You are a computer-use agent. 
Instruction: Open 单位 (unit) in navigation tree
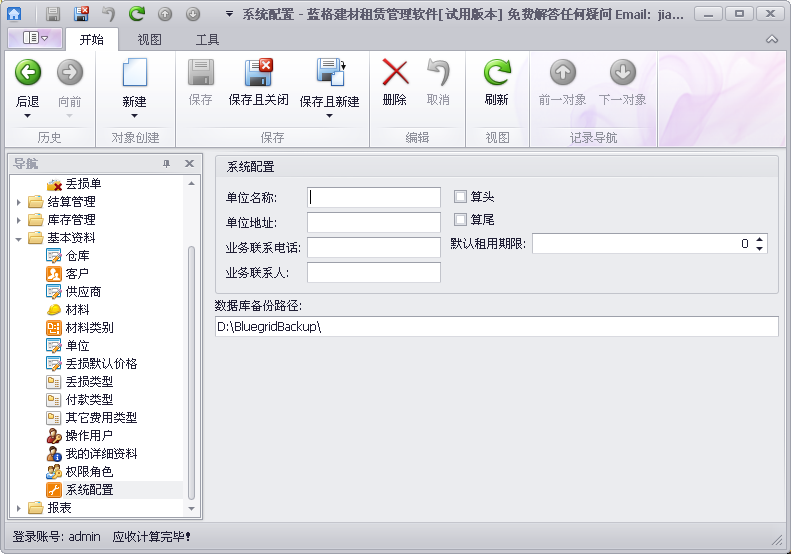point(77,346)
